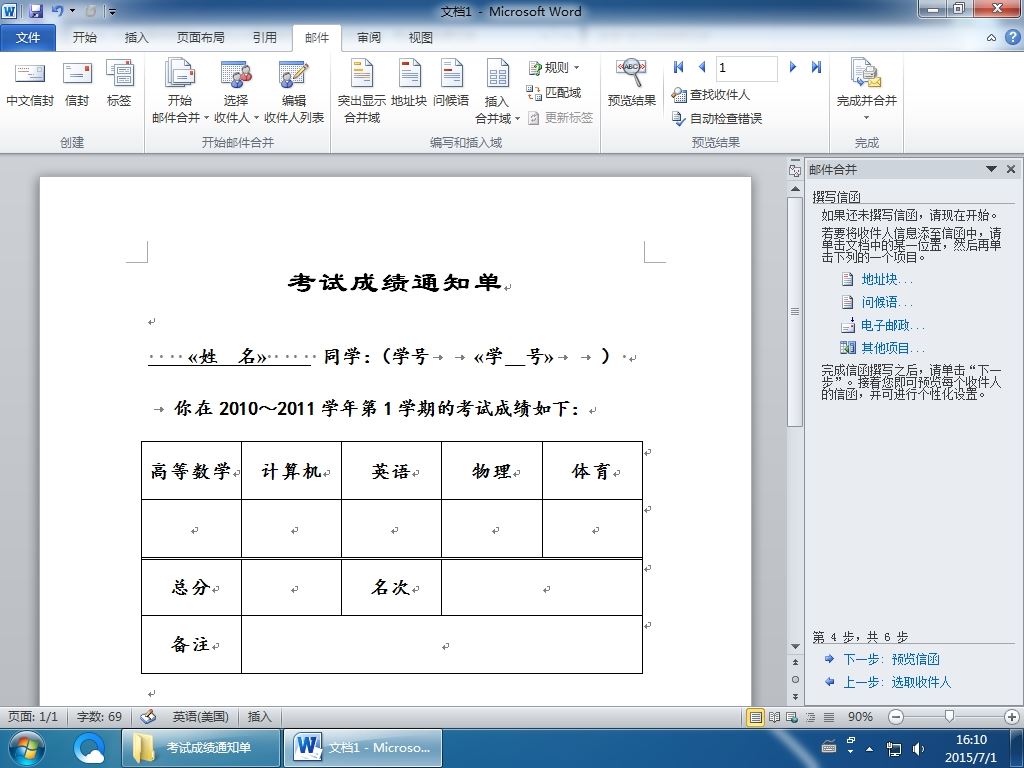Switch to References (引用) tab

(x=264, y=38)
